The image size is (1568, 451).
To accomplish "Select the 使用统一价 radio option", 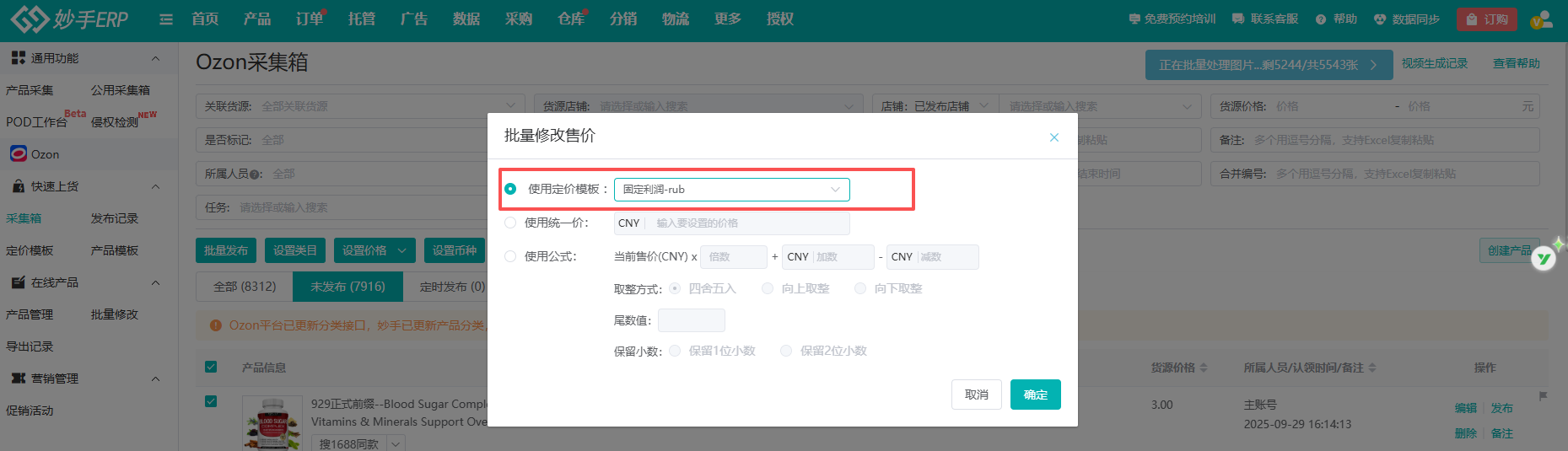I will 510,223.
